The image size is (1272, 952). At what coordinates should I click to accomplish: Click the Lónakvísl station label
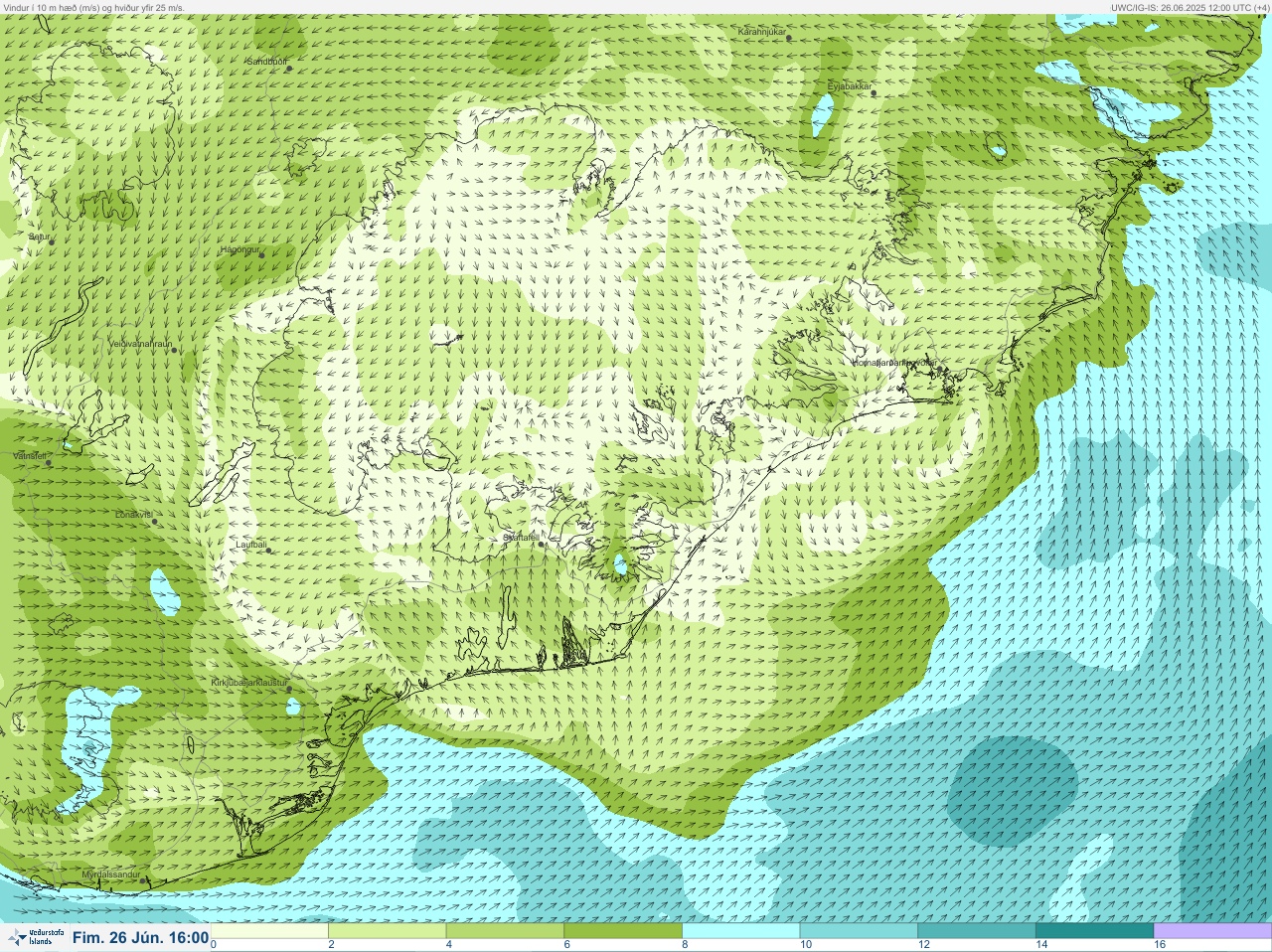click(133, 515)
